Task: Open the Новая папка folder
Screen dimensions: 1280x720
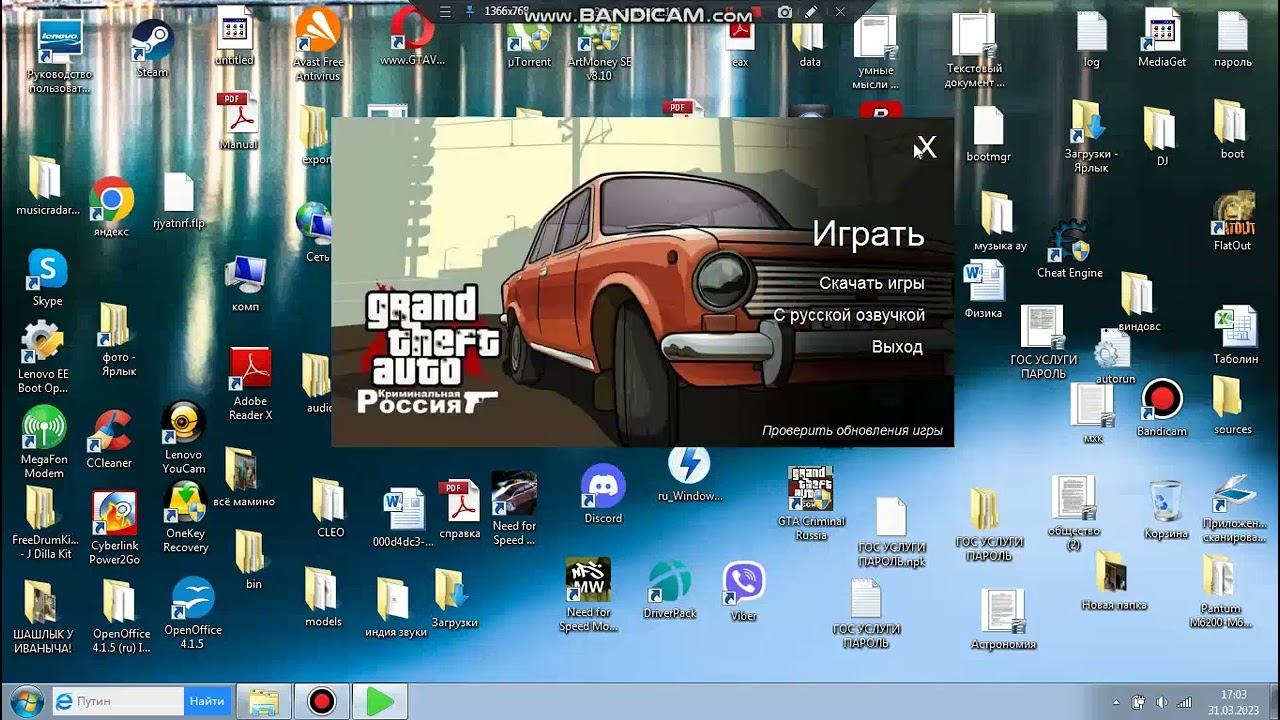Action: click(1113, 581)
